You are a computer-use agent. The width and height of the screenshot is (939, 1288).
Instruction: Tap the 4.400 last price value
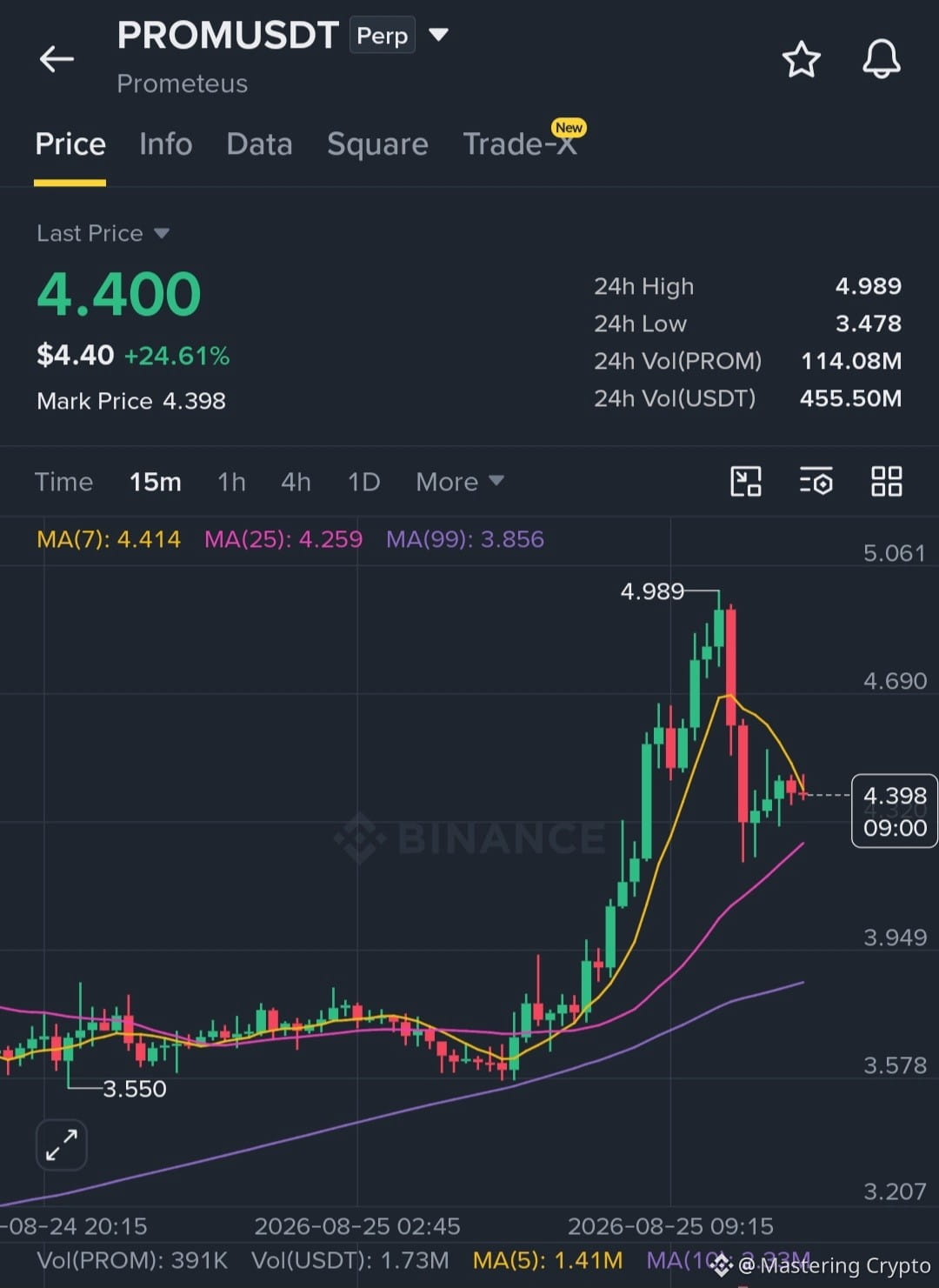click(119, 294)
